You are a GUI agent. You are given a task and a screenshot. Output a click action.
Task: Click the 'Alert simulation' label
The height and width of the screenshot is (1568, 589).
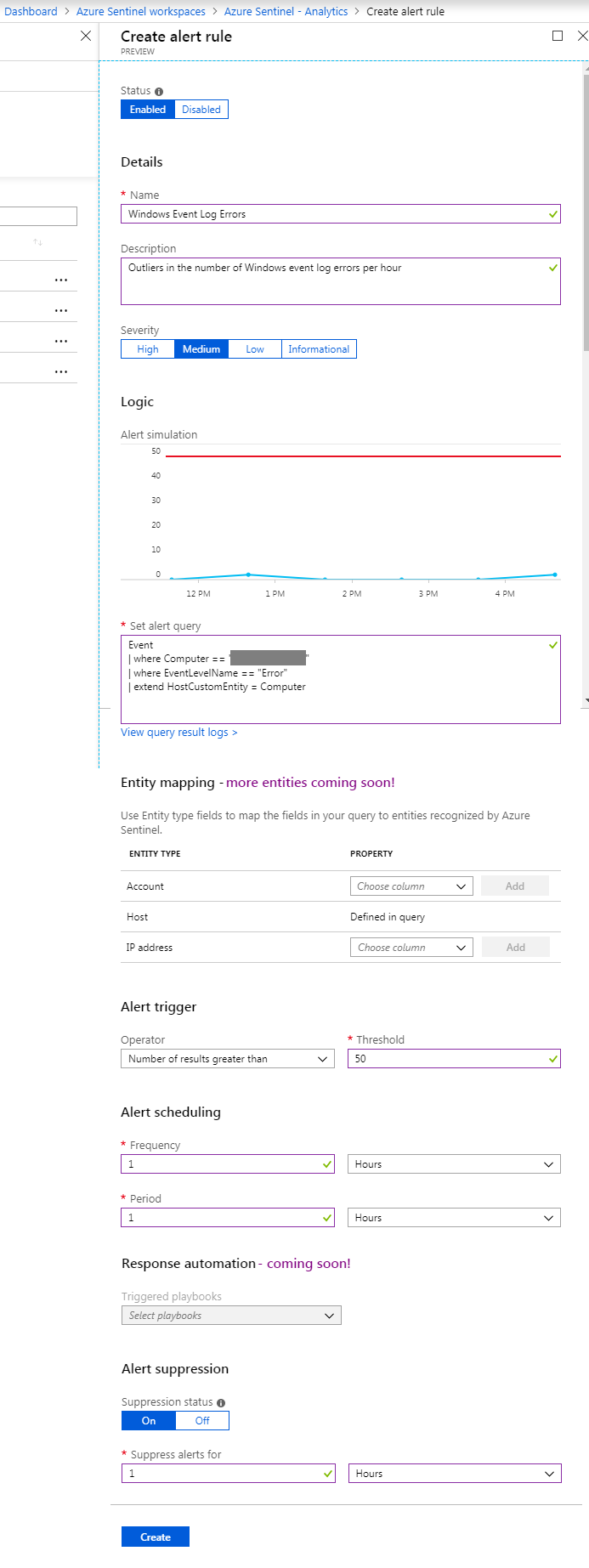[x=159, y=434]
